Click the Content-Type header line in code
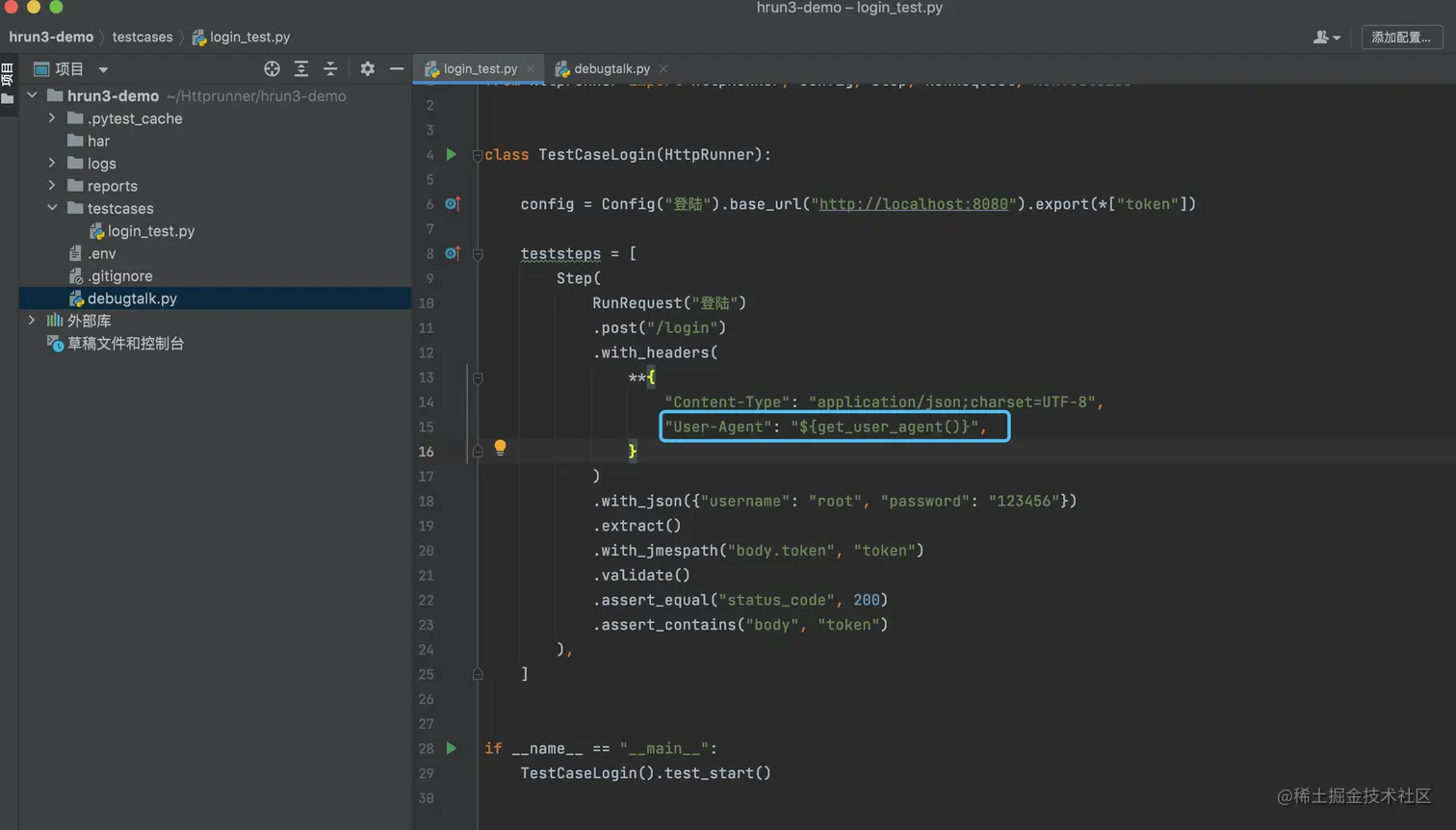The width and height of the screenshot is (1456, 830). (884, 402)
